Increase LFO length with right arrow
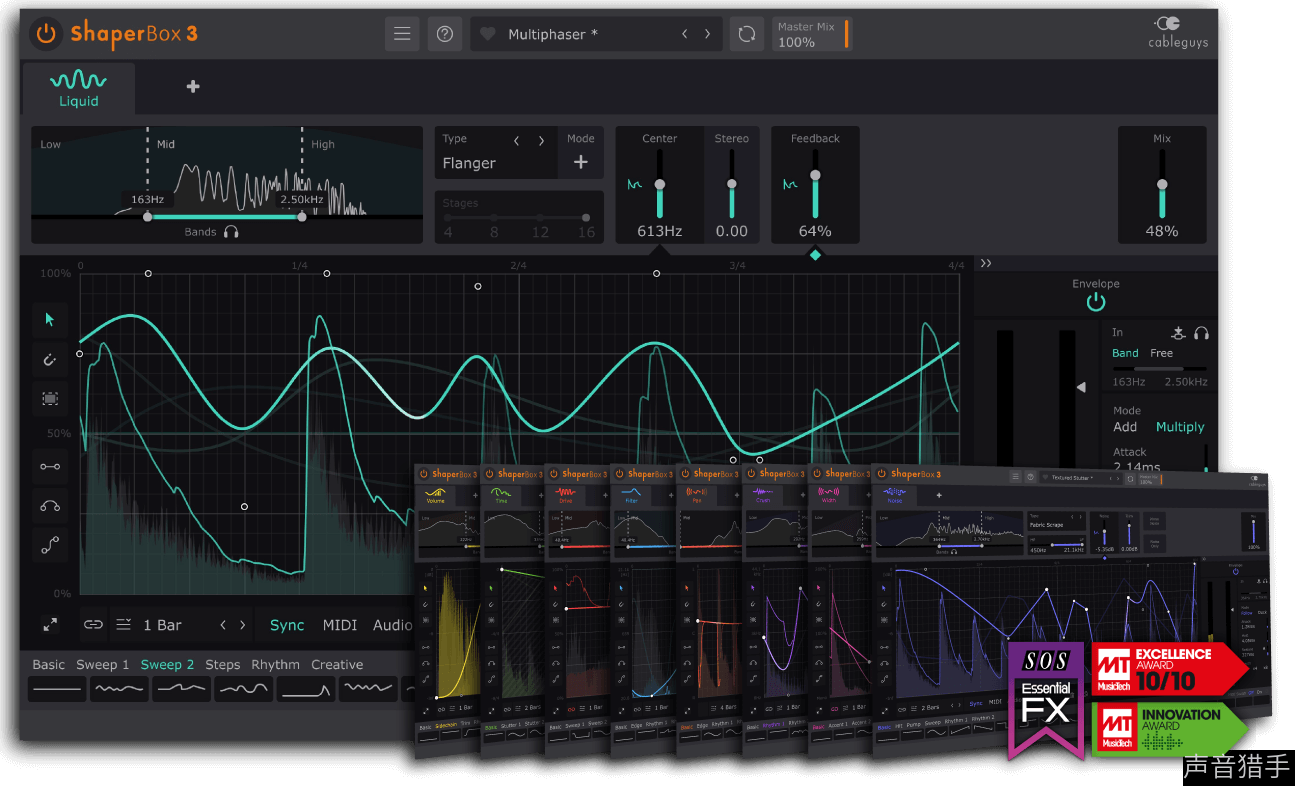 click(242, 625)
